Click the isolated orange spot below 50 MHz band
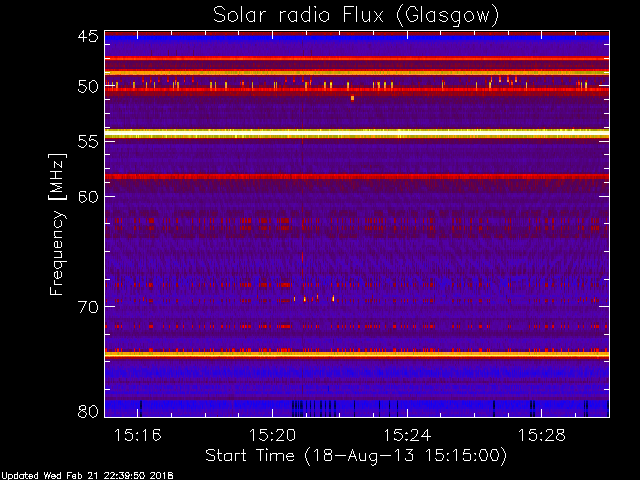The width and height of the screenshot is (640, 480). click(352, 98)
